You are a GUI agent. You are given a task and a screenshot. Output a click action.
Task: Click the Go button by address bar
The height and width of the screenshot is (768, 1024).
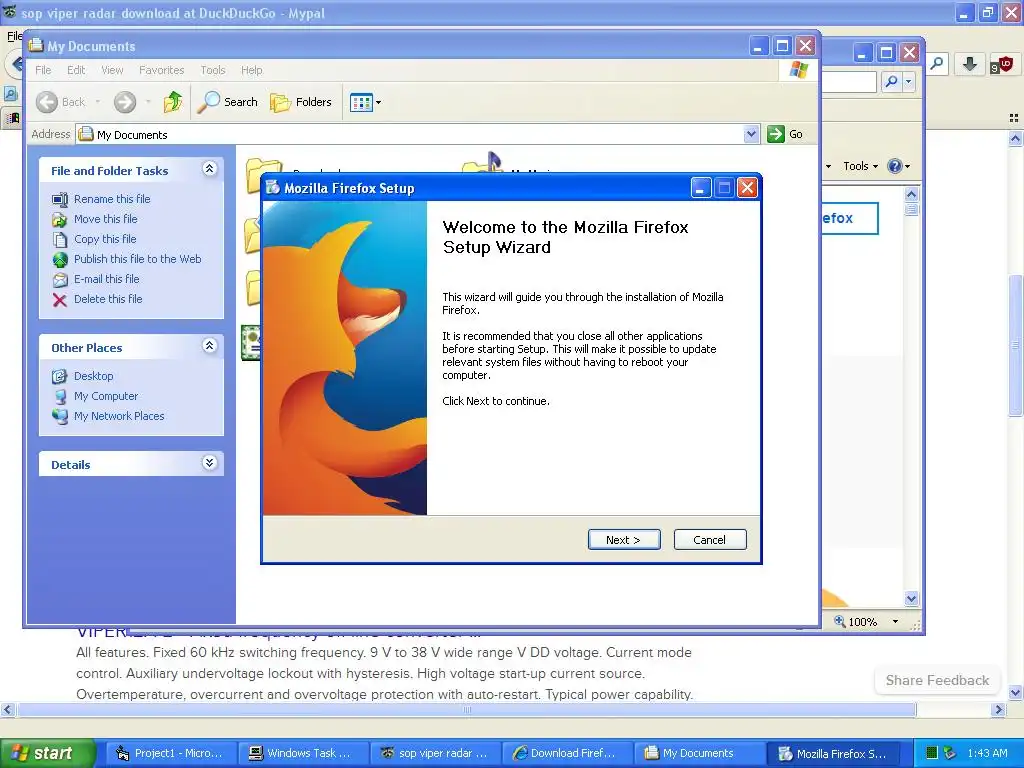point(785,134)
